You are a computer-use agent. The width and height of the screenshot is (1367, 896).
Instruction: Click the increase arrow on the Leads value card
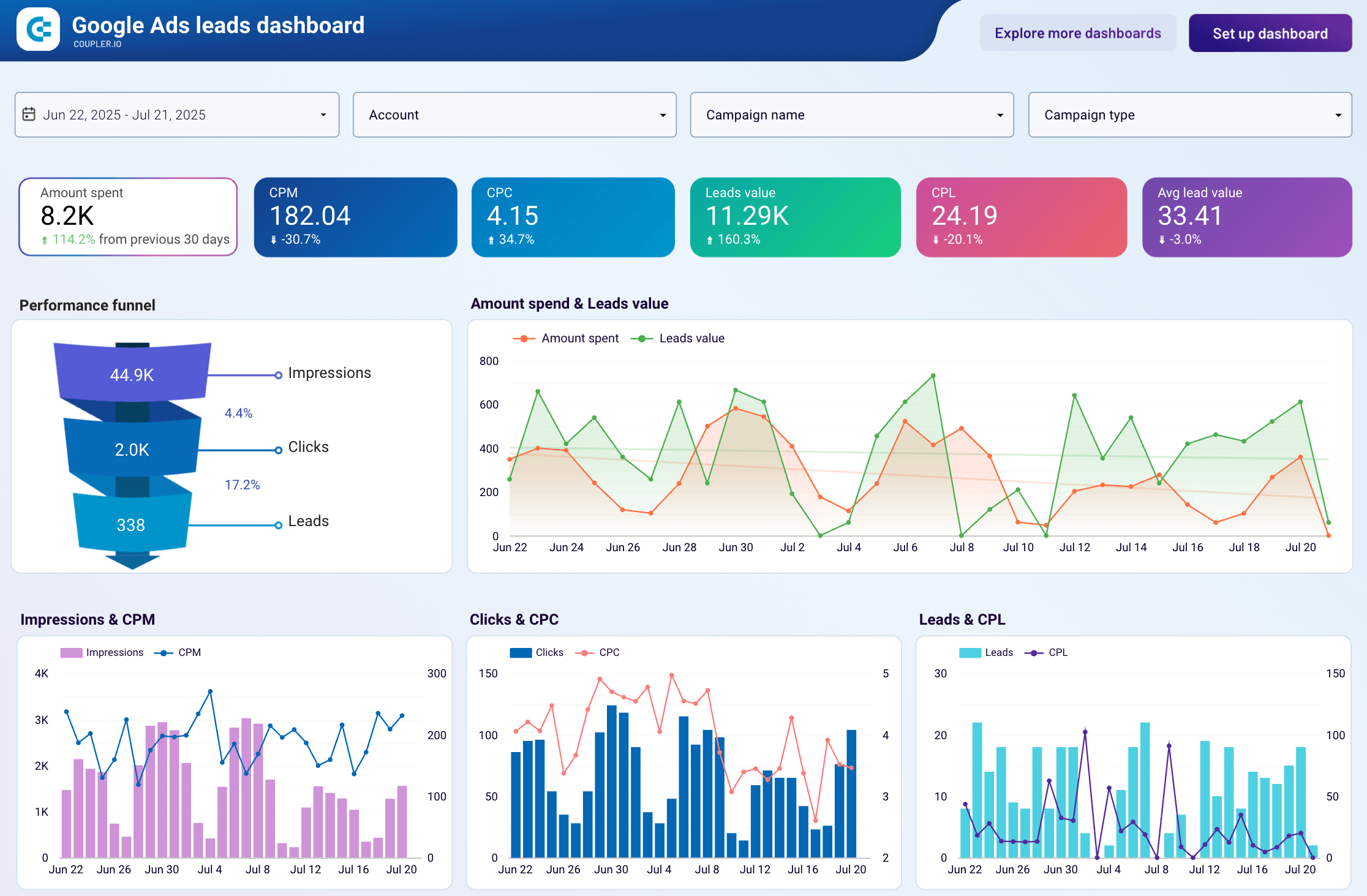click(711, 240)
